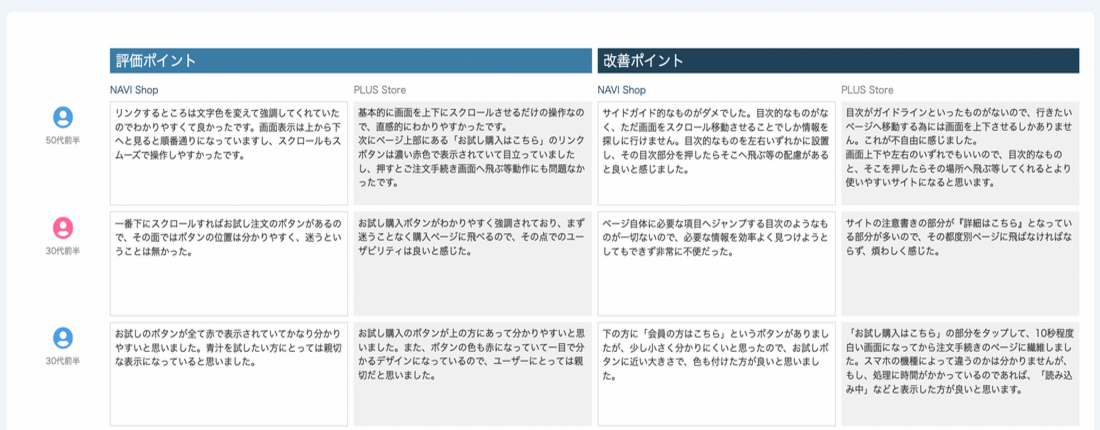Image resolution: width=1100 pixels, height=430 pixels.
Task: Select comment starting with サイドガイド的なものがダメ
Action: click(x=716, y=142)
